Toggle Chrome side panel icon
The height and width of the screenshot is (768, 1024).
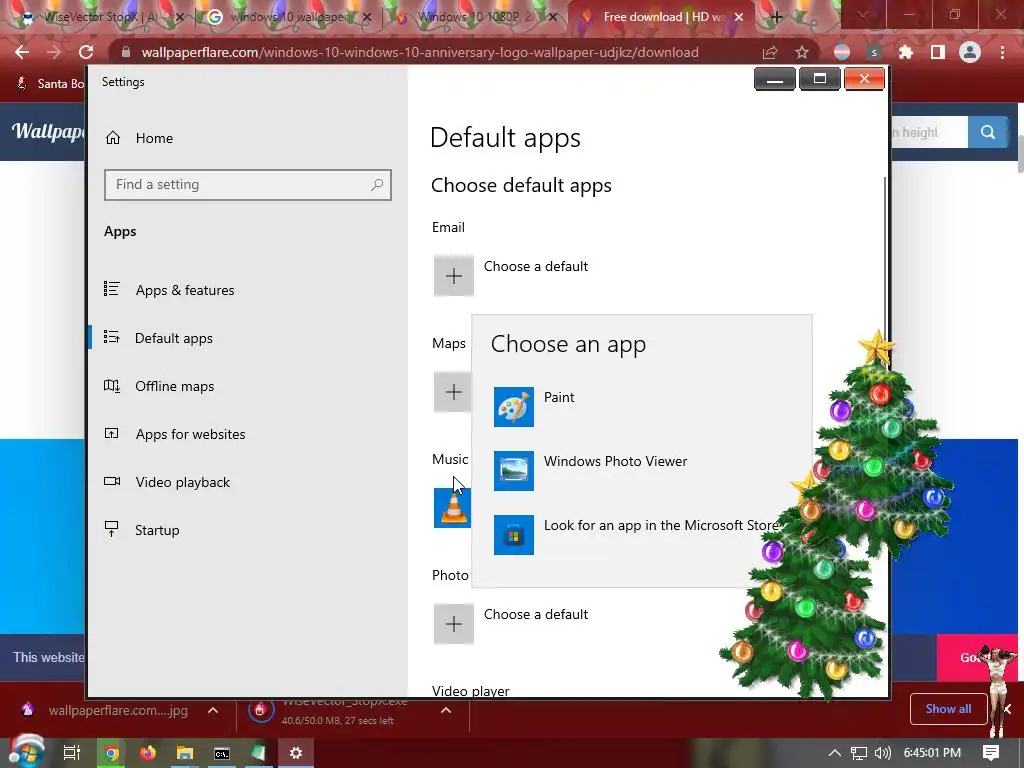[x=938, y=52]
